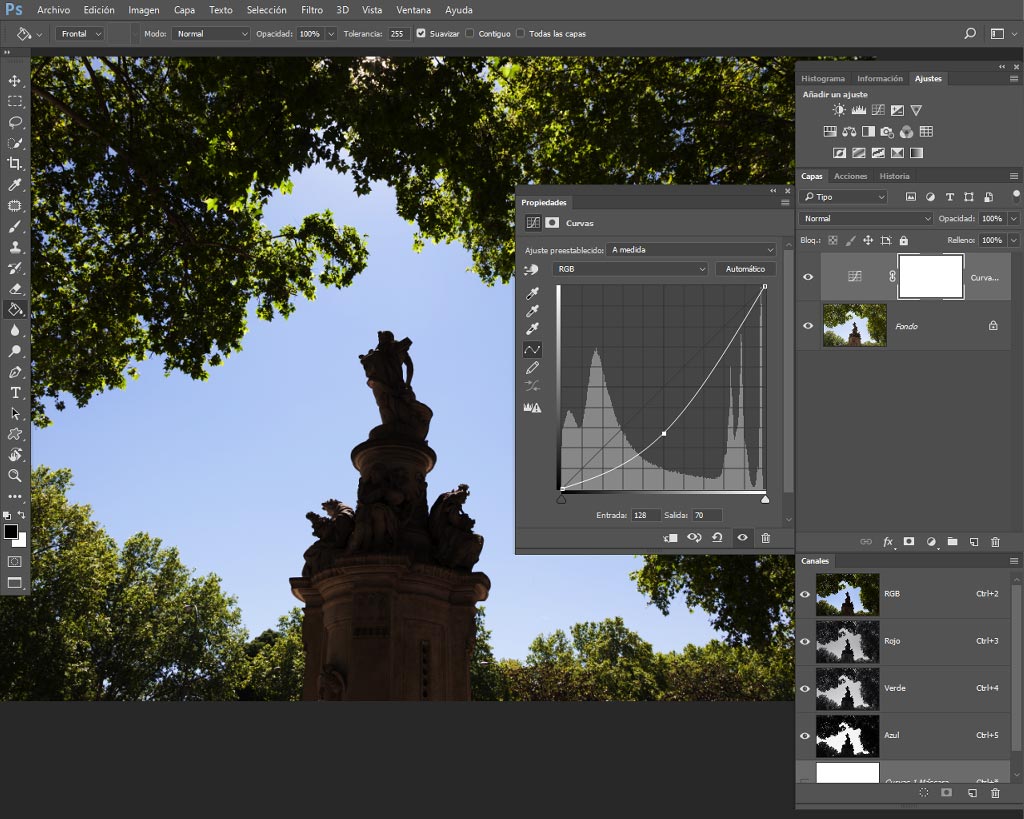Select the Eraser tool
This screenshot has height=819, width=1024.
pos(14,289)
